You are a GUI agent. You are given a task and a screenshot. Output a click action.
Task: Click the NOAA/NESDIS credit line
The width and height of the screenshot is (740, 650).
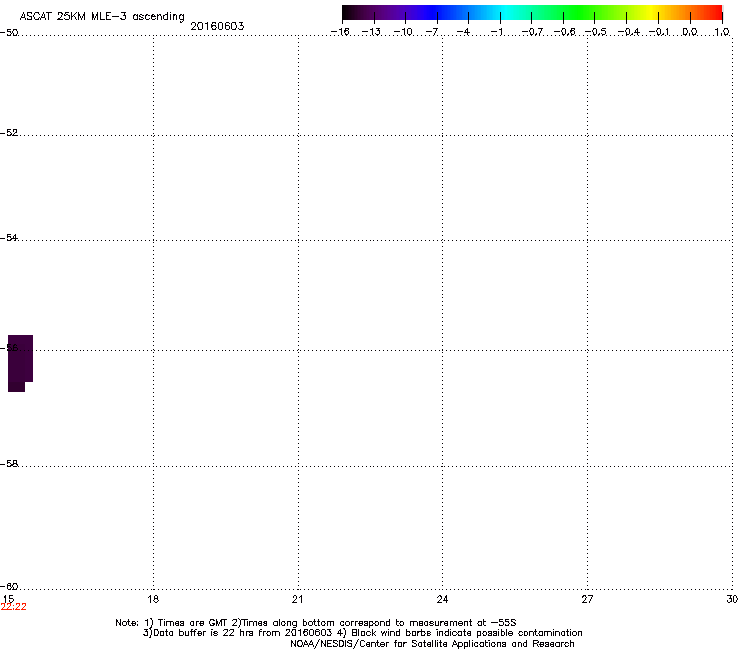tap(432, 644)
